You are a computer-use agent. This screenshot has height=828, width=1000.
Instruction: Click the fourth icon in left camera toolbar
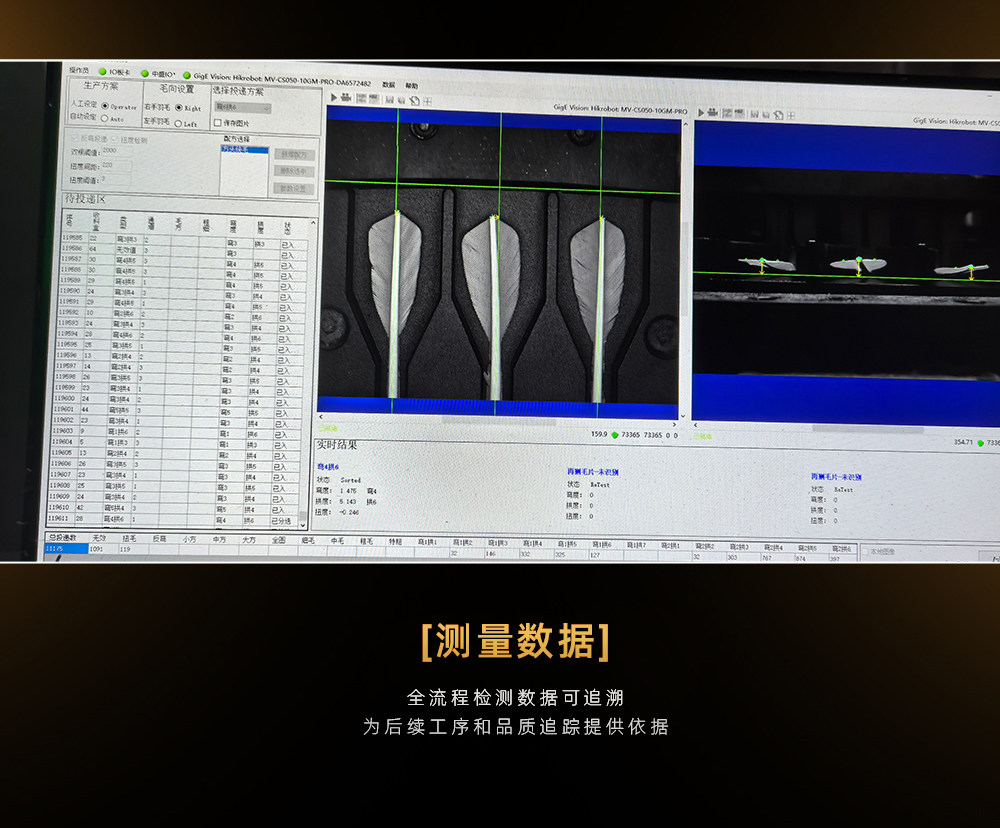pos(373,99)
